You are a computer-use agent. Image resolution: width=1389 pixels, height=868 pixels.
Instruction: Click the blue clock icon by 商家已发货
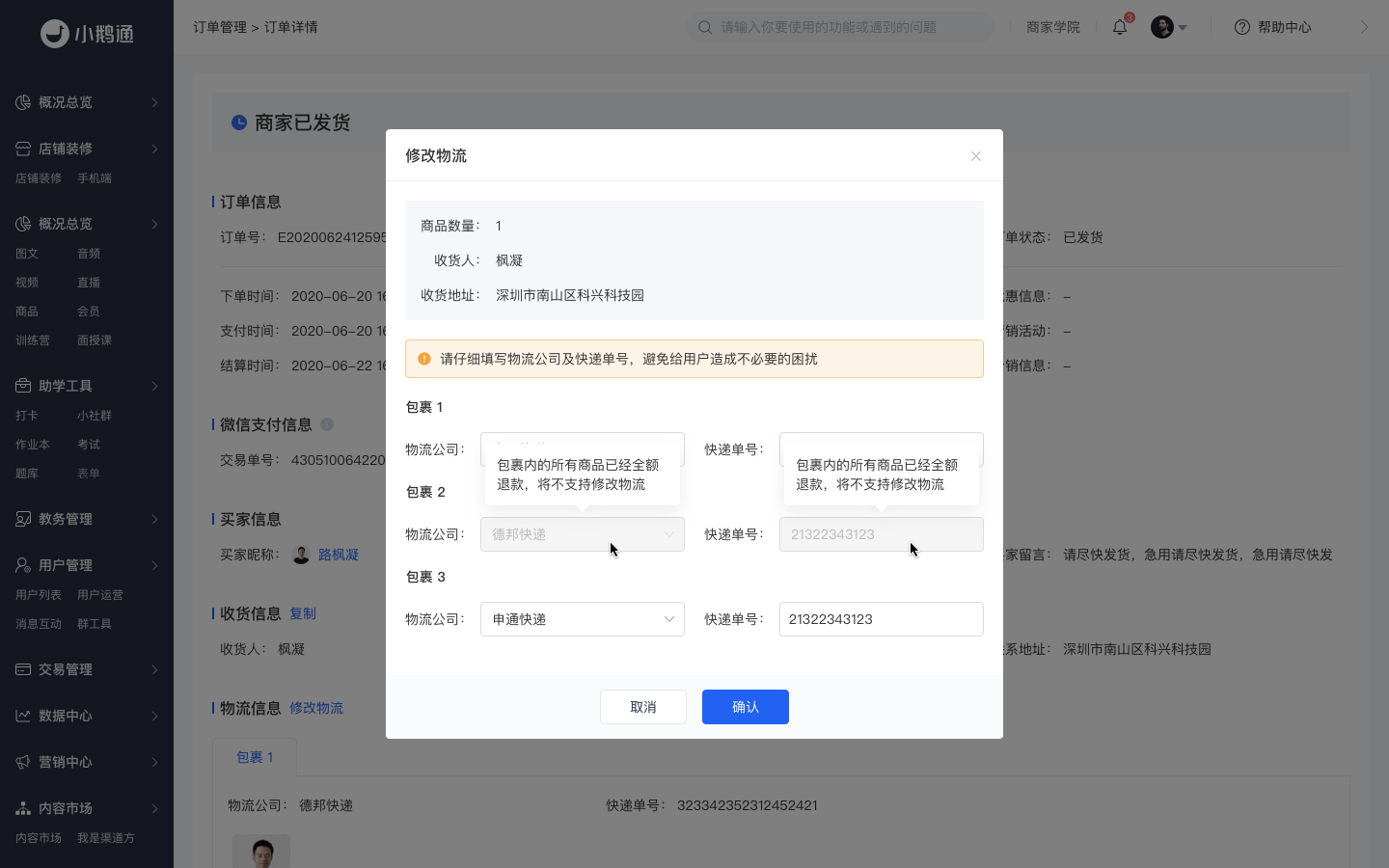tap(239, 122)
